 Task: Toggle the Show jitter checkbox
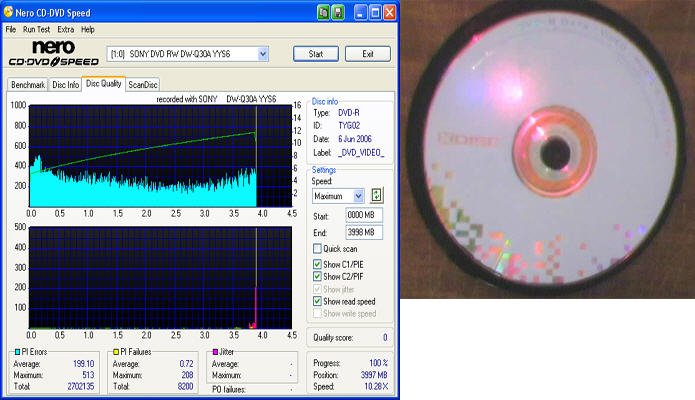(317, 289)
